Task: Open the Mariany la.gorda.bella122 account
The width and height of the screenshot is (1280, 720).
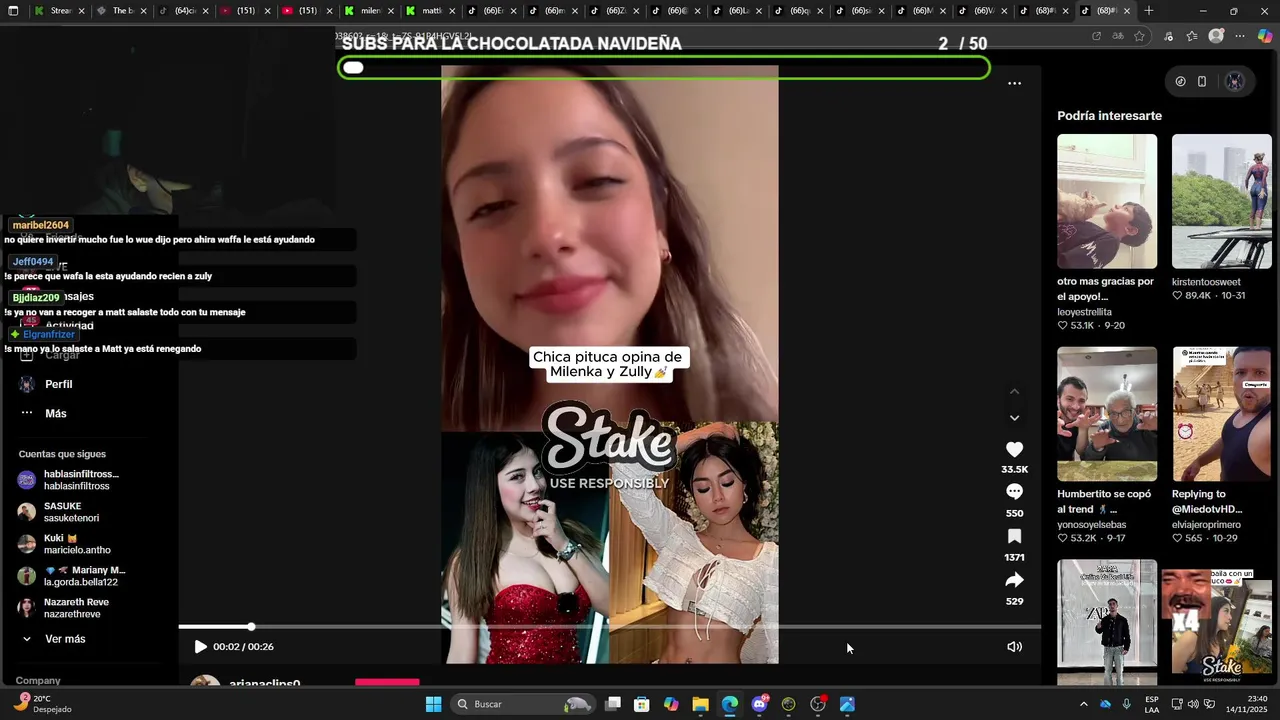Action: (72, 576)
